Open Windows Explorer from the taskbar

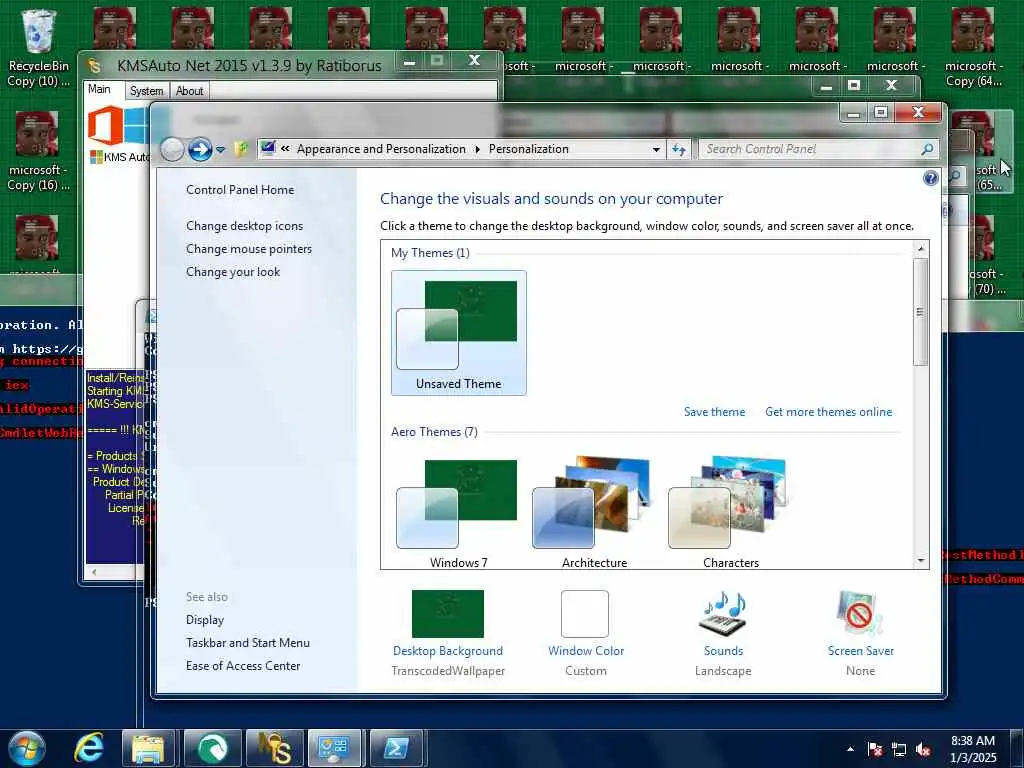(149, 748)
